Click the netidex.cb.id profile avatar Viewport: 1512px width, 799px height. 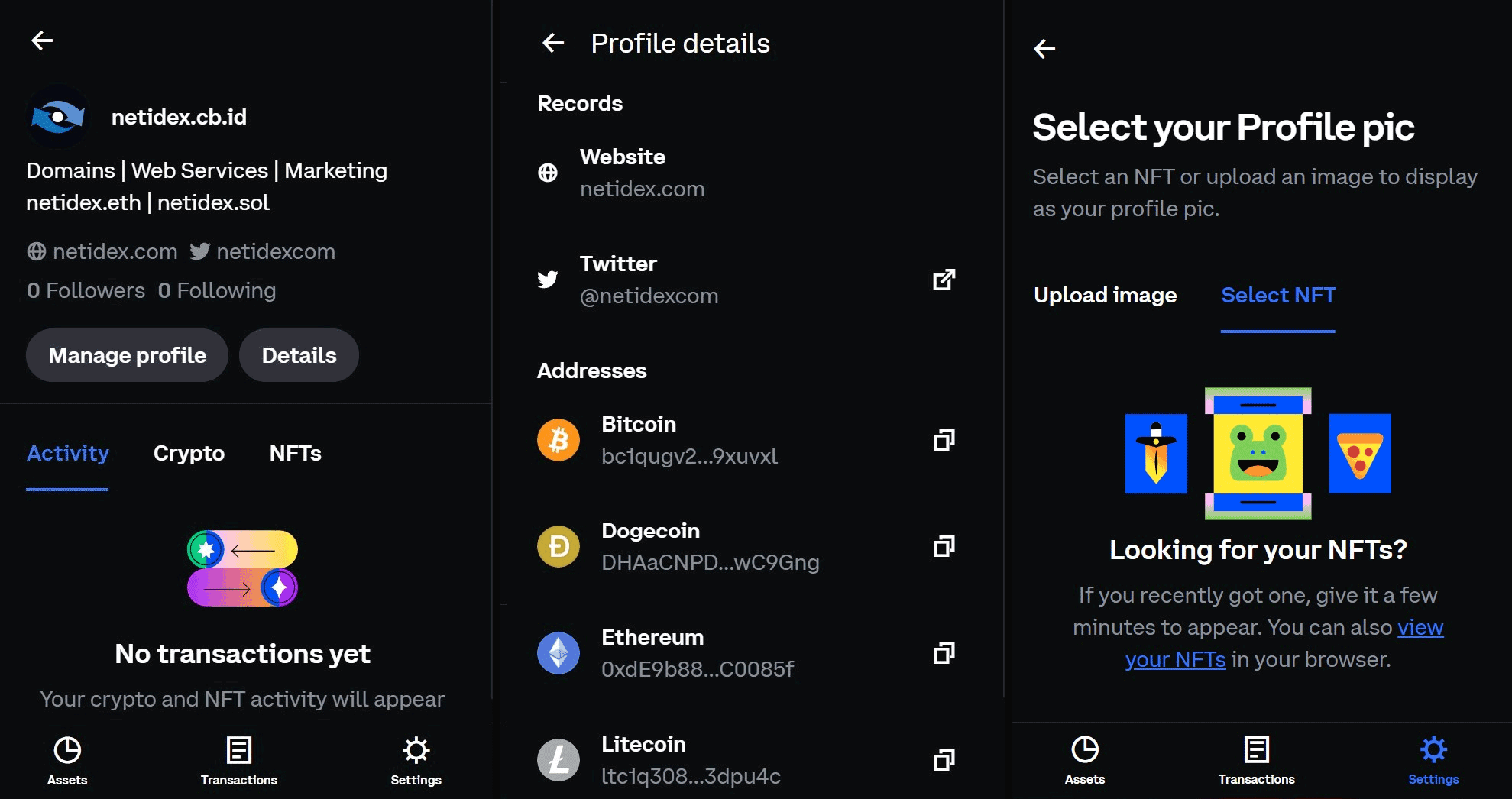click(x=58, y=117)
